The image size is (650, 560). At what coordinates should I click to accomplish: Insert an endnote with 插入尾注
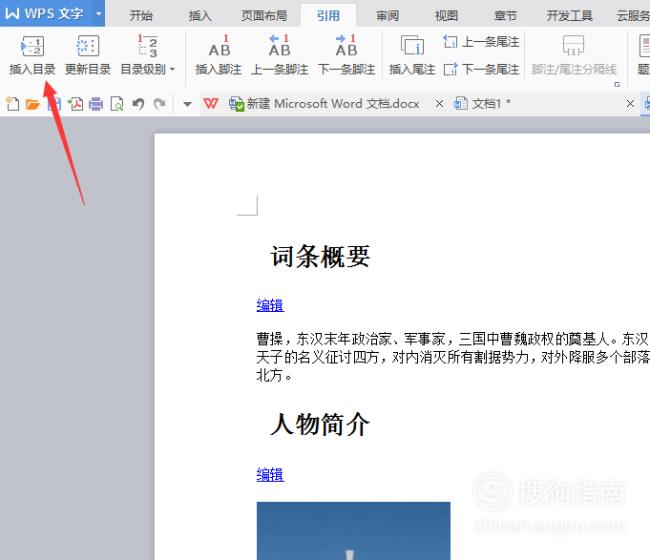point(412,55)
